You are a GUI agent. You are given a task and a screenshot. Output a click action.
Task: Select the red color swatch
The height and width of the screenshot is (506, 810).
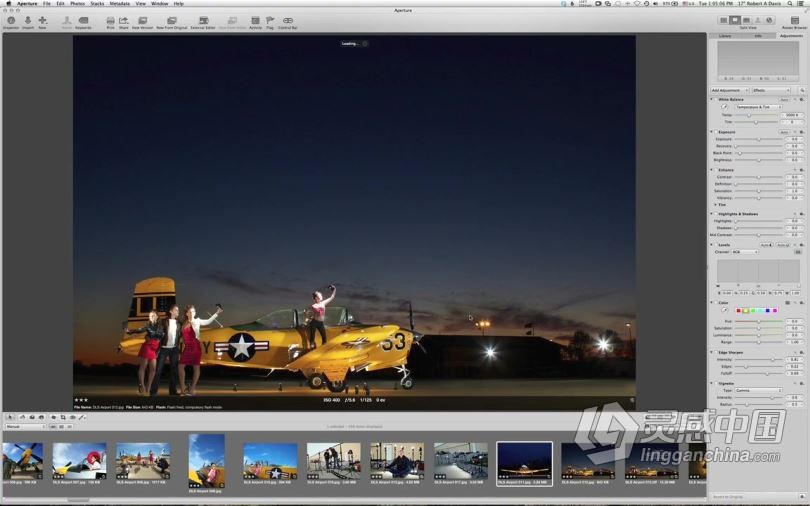738,310
